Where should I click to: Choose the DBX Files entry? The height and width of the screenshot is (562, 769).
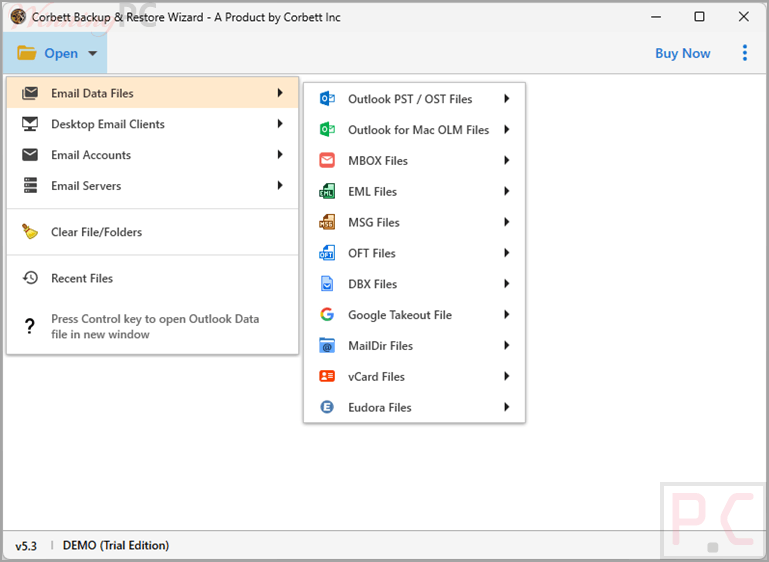click(414, 284)
